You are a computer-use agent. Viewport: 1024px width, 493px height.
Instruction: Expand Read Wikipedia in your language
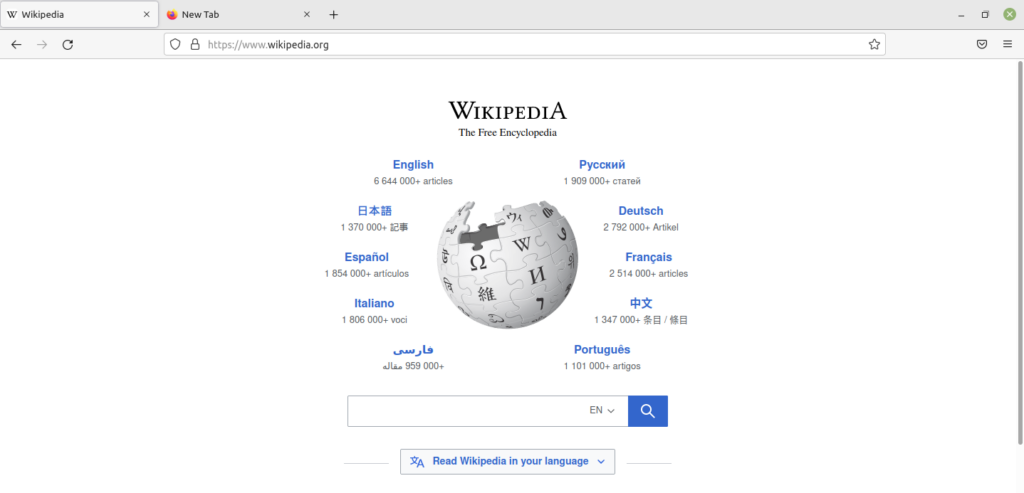point(508,461)
